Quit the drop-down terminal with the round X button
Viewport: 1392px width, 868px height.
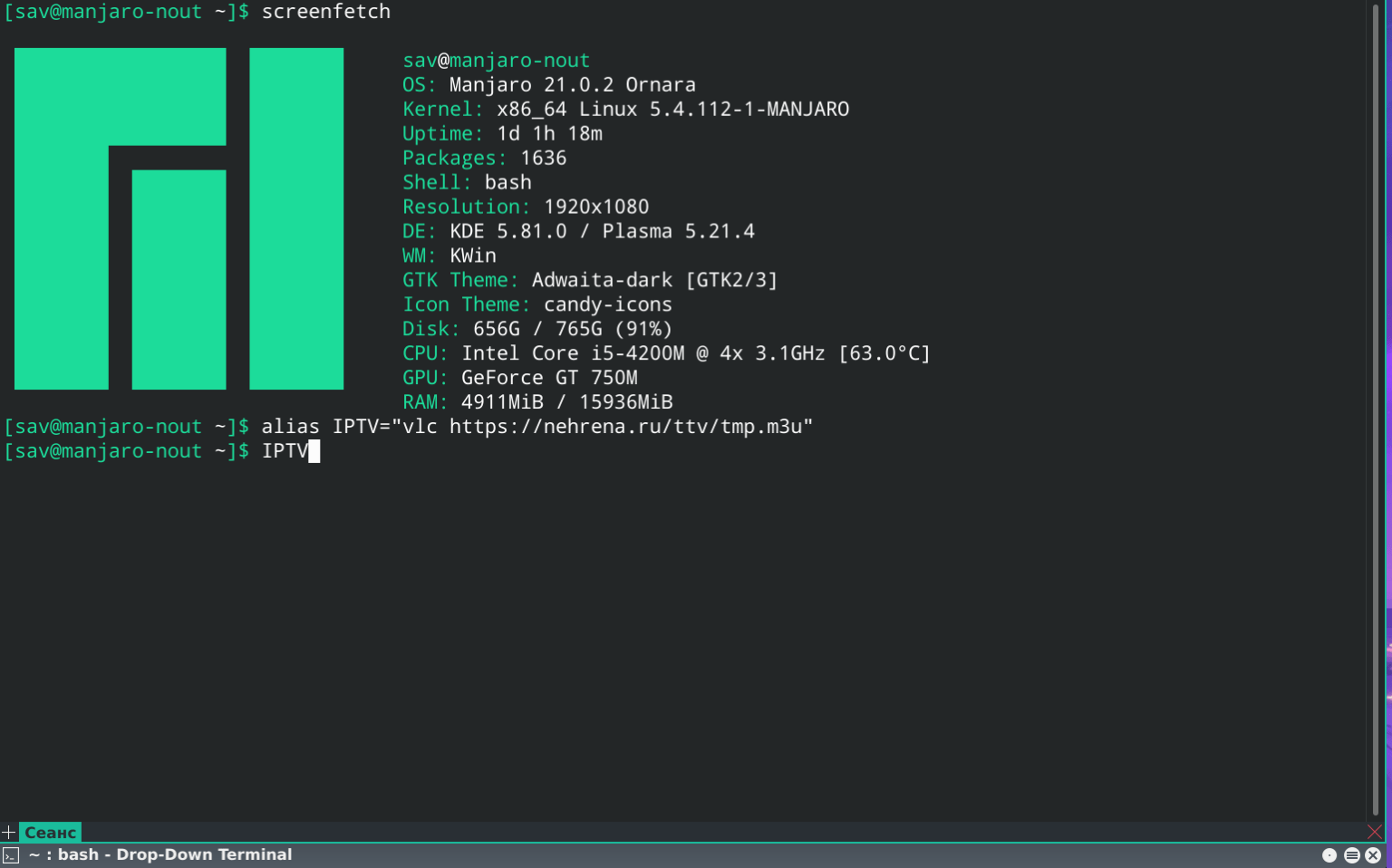pyautogui.click(x=1373, y=855)
